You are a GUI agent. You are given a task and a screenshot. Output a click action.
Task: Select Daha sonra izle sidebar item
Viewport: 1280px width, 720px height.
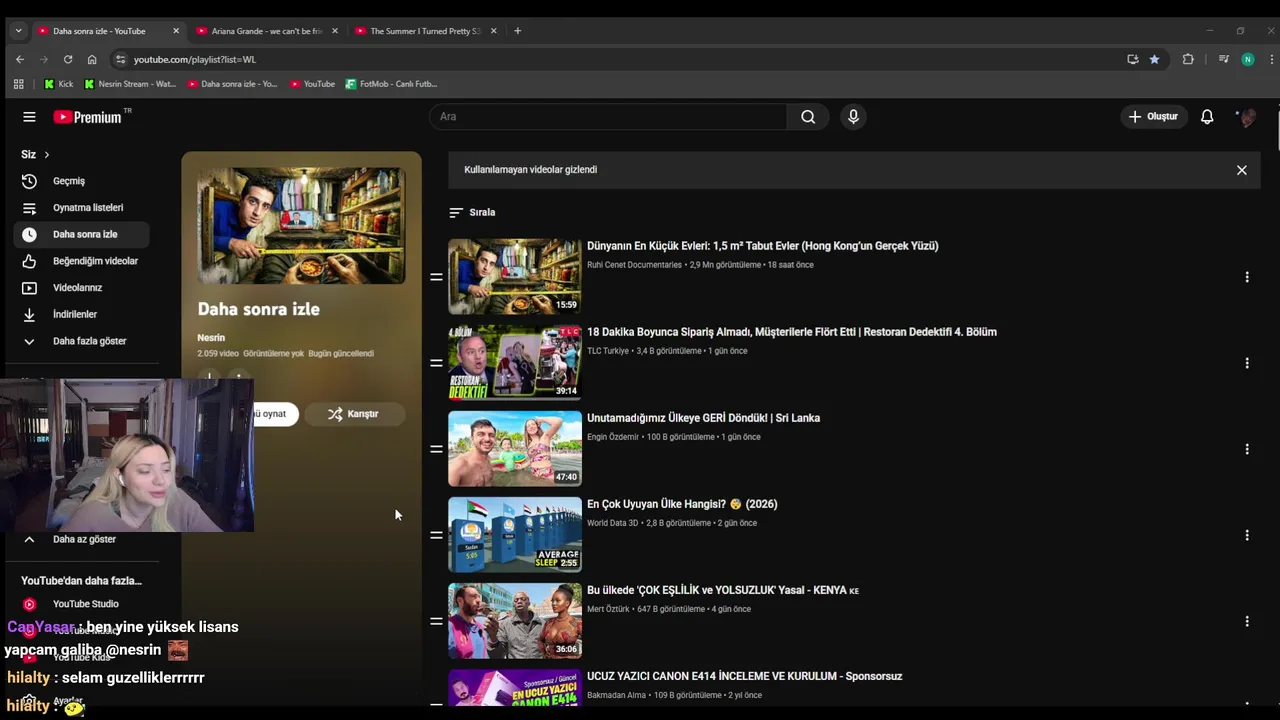click(81, 234)
